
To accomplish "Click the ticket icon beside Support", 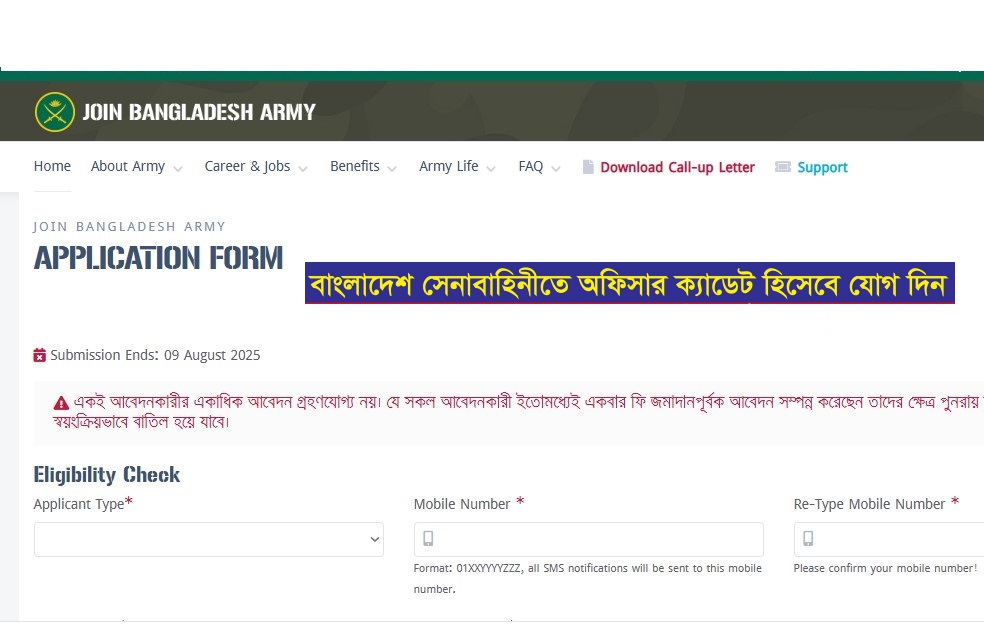I will pyautogui.click(x=783, y=167).
